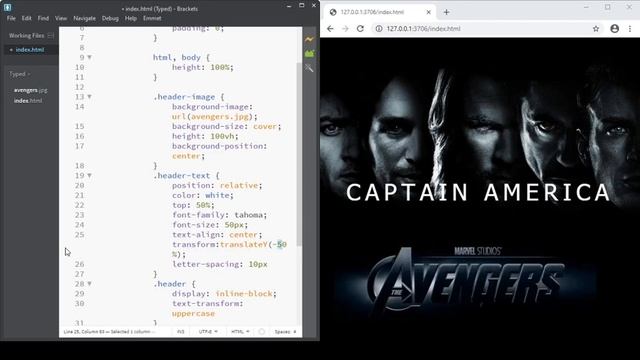Click the Chrome address bar URL
Screen dimensions: 640x360
click(424, 29)
